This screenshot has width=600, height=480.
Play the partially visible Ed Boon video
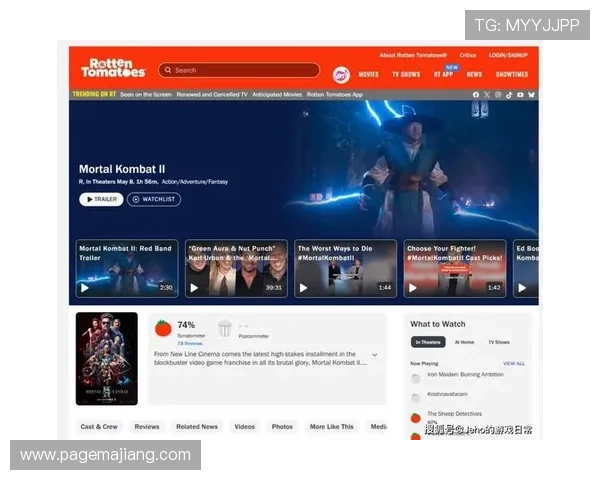[522, 288]
